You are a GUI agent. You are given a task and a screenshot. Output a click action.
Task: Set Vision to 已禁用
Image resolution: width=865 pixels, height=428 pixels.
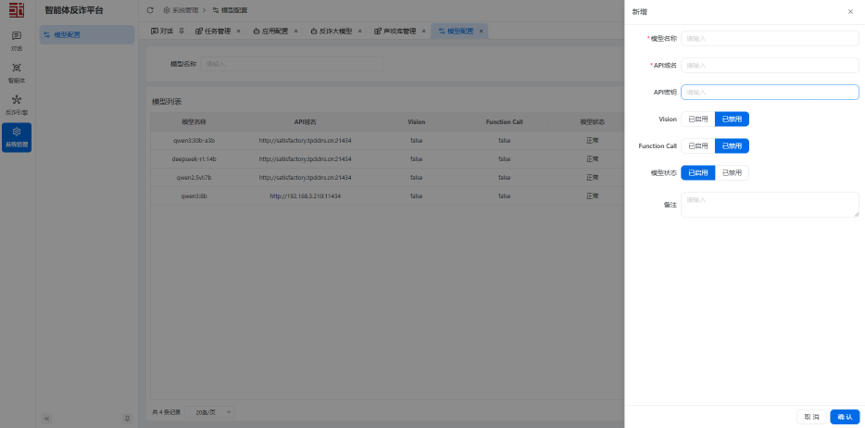tap(732, 119)
